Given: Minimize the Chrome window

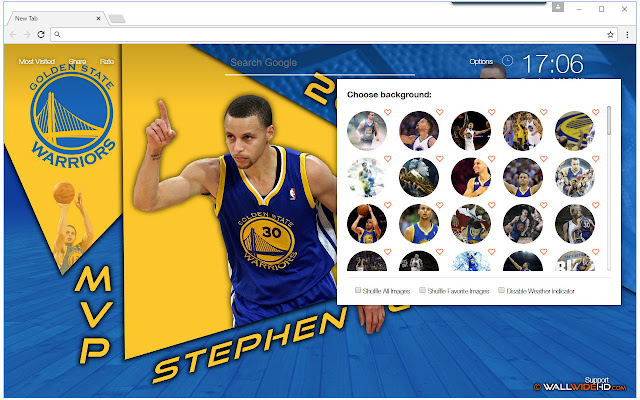Looking at the screenshot, I should coord(579,9).
